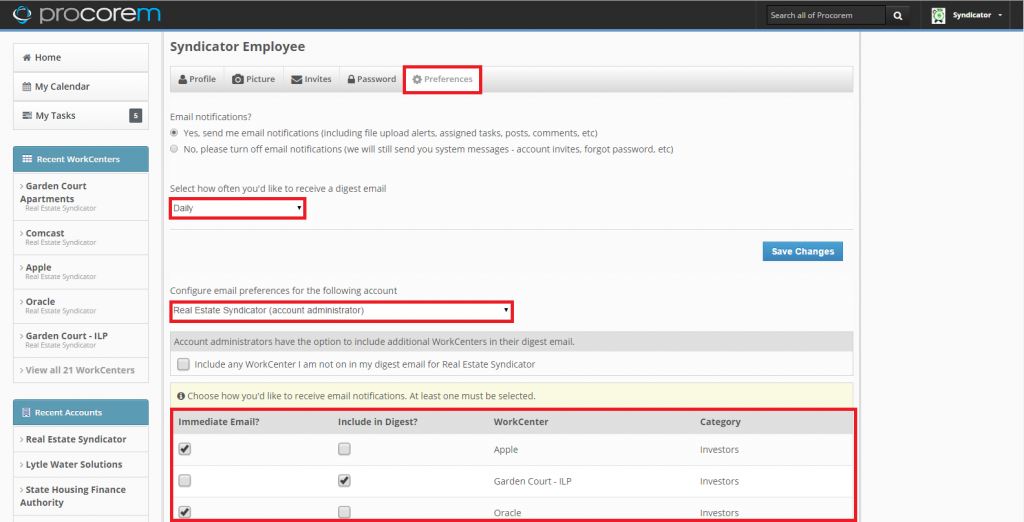Click the Recent WorkCenters header
This screenshot has height=522, width=1024.
[x=81, y=159]
